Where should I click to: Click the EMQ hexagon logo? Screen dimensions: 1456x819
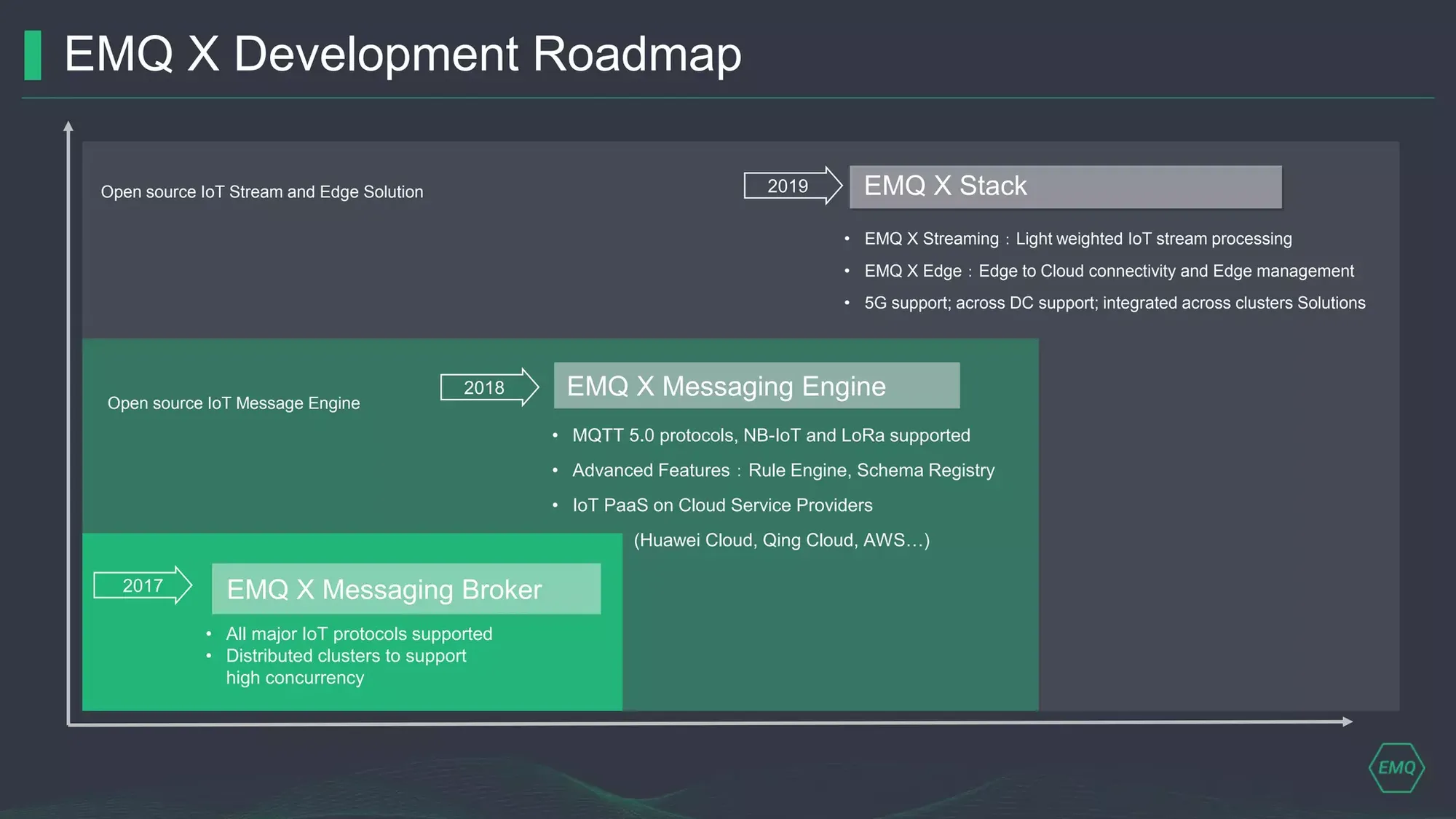1396,767
